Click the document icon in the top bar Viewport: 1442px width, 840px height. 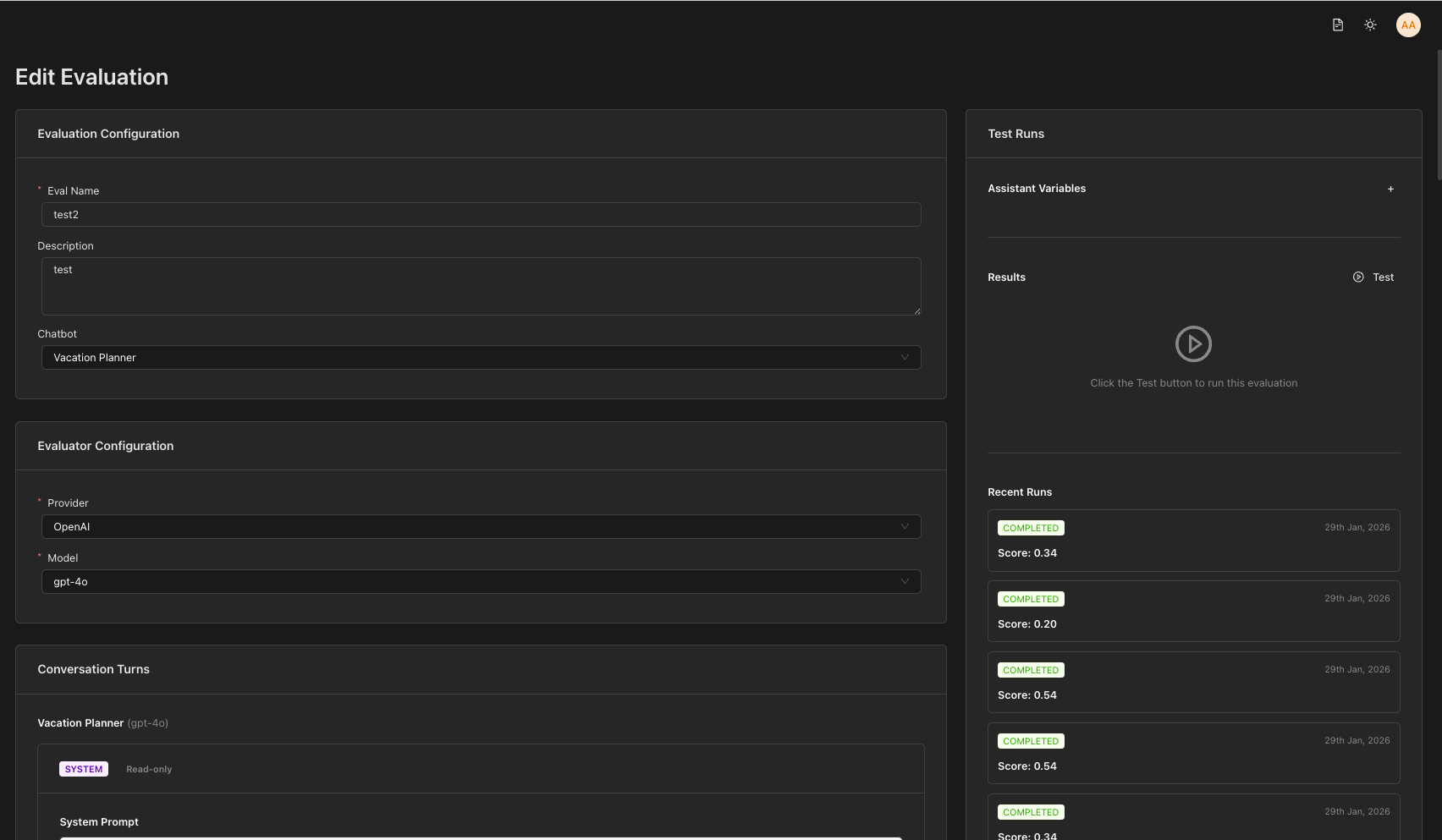[x=1337, y=25]
